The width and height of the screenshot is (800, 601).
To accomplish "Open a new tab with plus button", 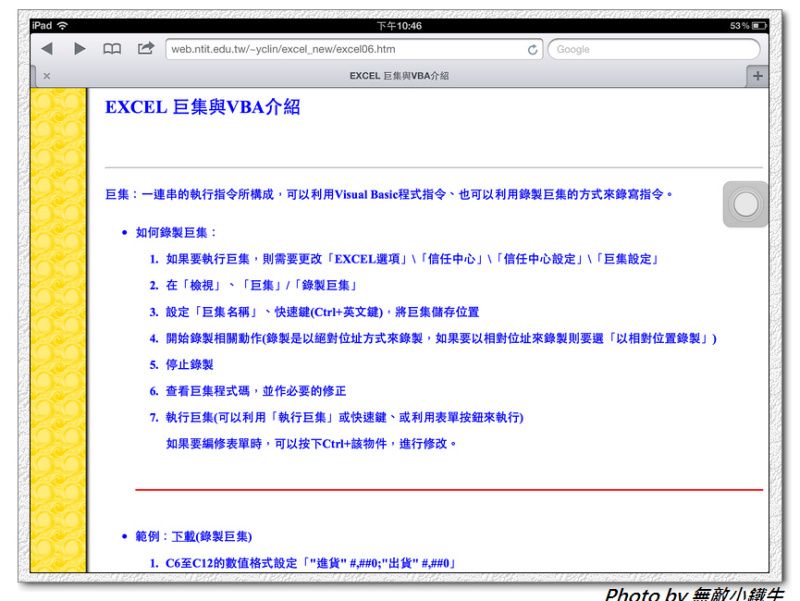I will (758, 76).
